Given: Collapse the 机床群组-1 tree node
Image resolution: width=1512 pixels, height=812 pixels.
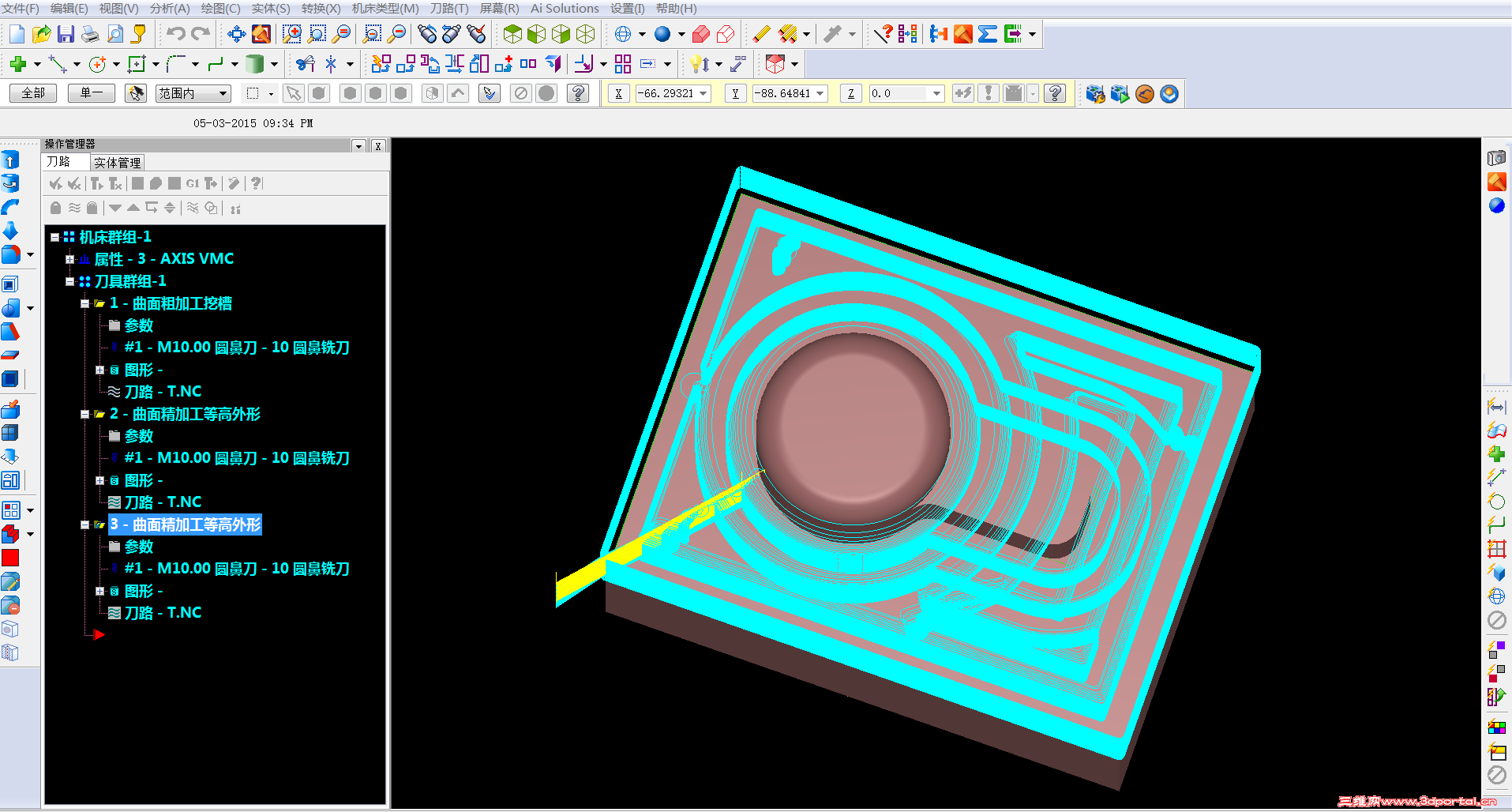Looking at the screenshot, I should 55,237.
